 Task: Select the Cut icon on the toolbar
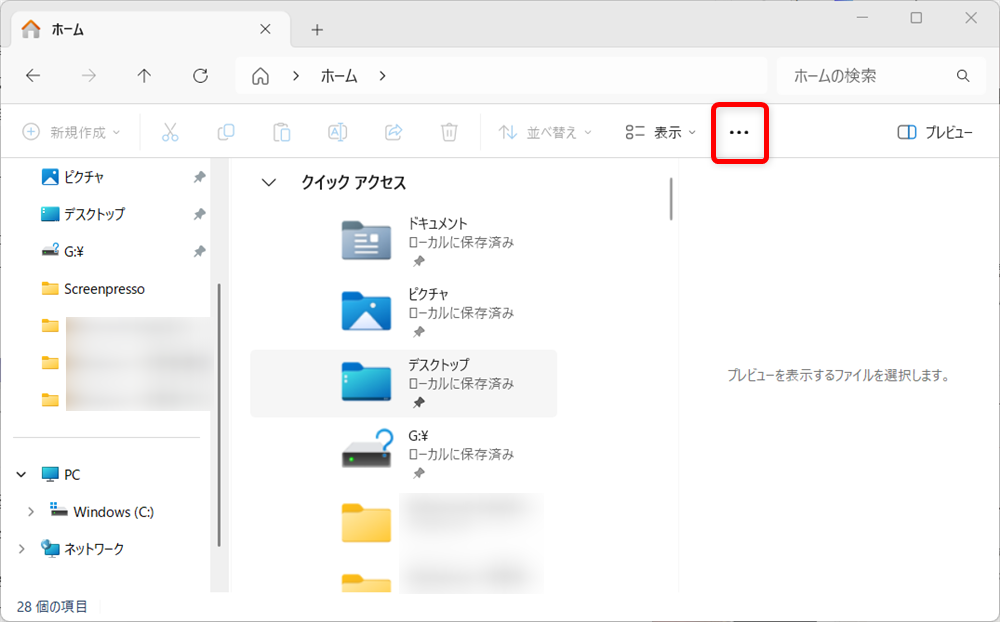point(170,131)
